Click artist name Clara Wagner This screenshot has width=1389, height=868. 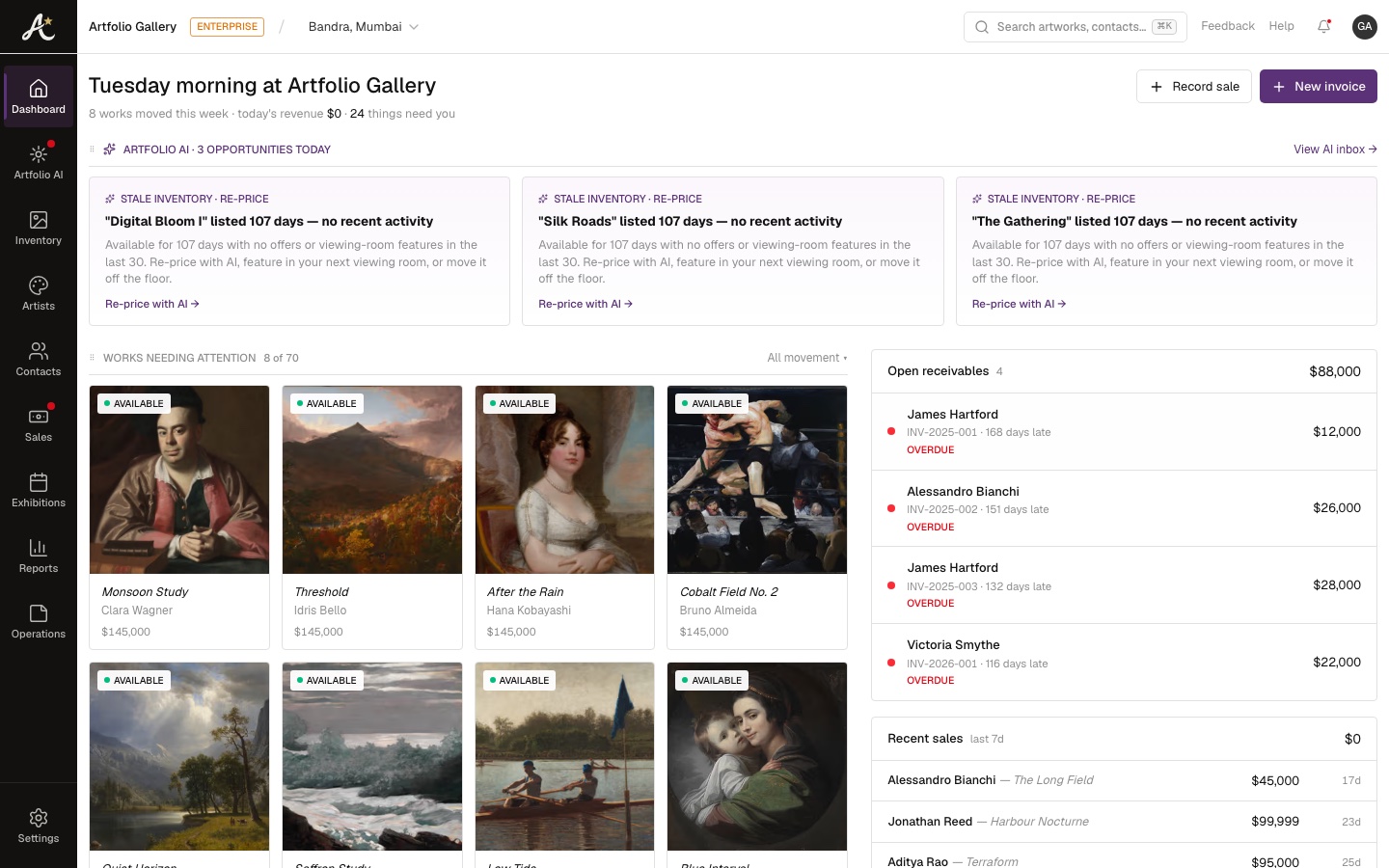click(x=137, y=610)
